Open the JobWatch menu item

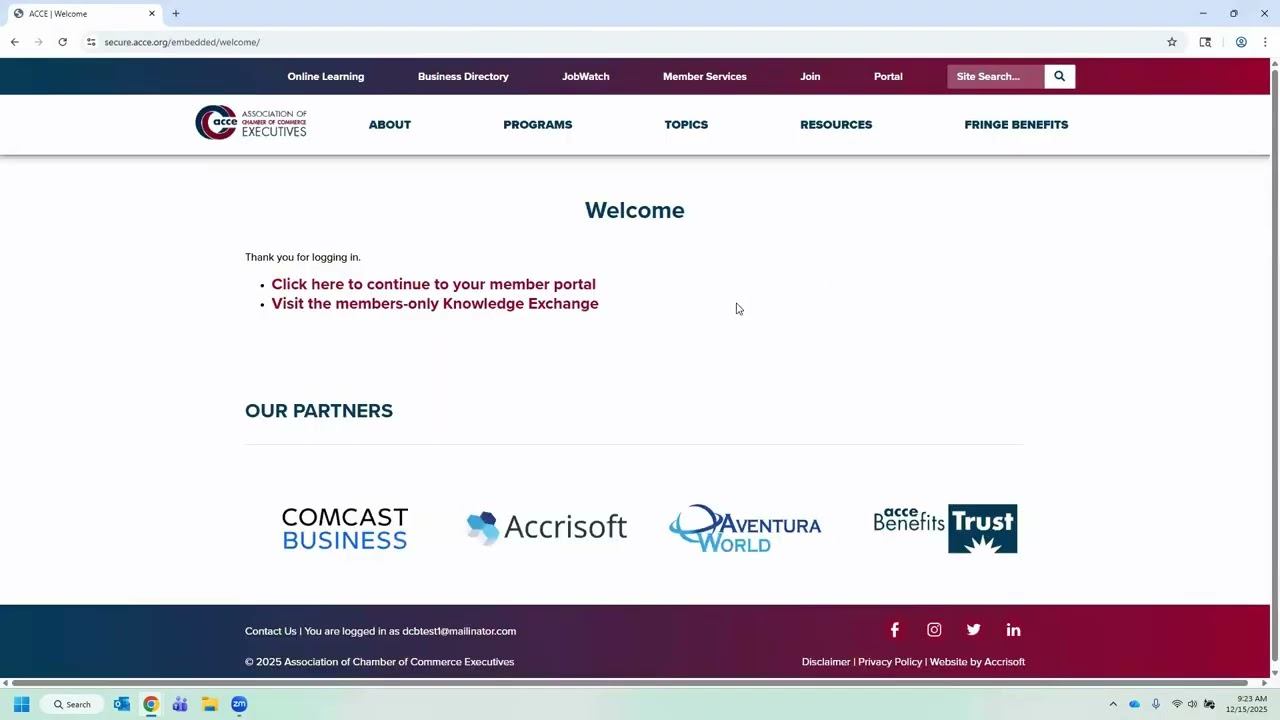(586, 76)
